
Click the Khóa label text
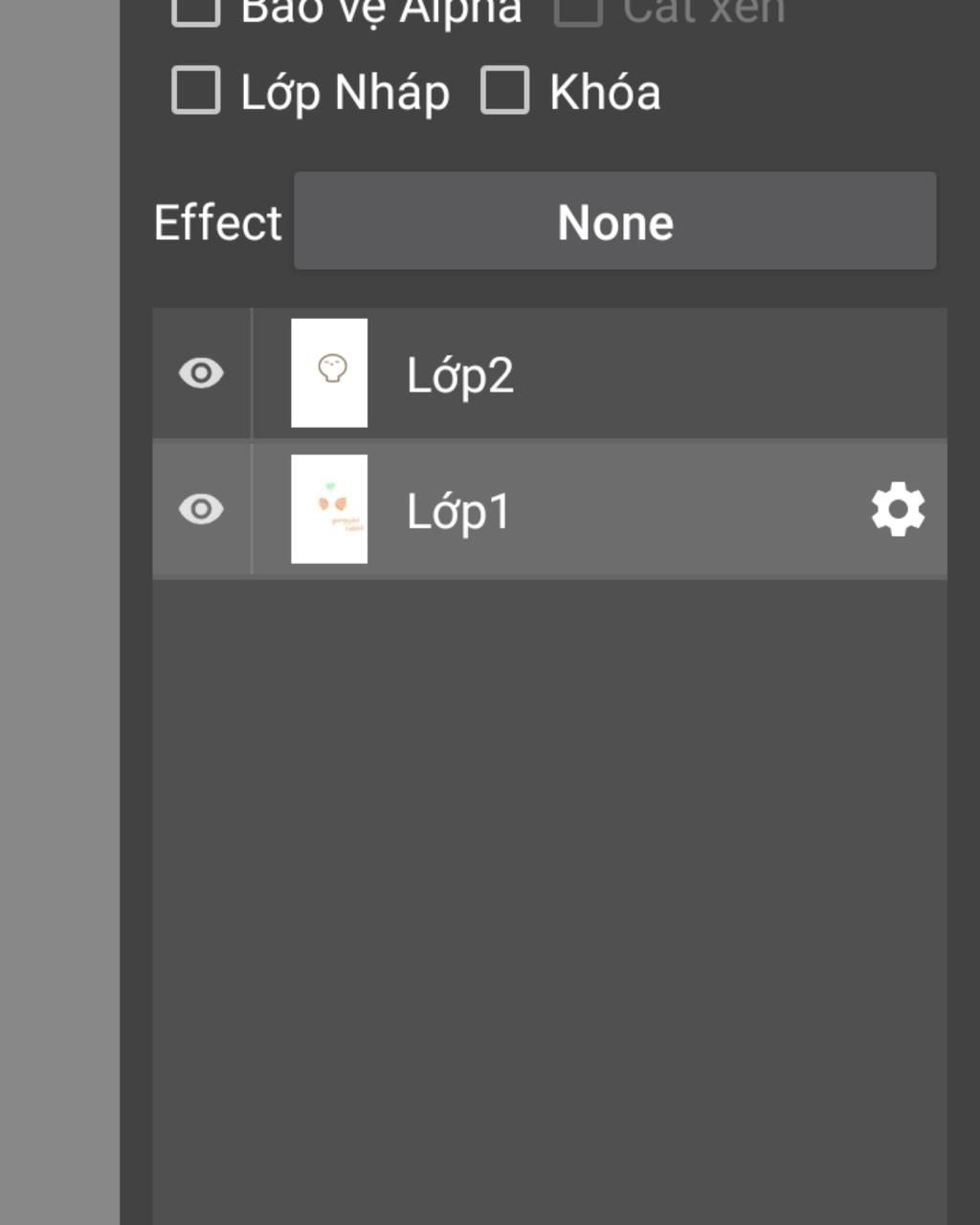coord(605,93)
